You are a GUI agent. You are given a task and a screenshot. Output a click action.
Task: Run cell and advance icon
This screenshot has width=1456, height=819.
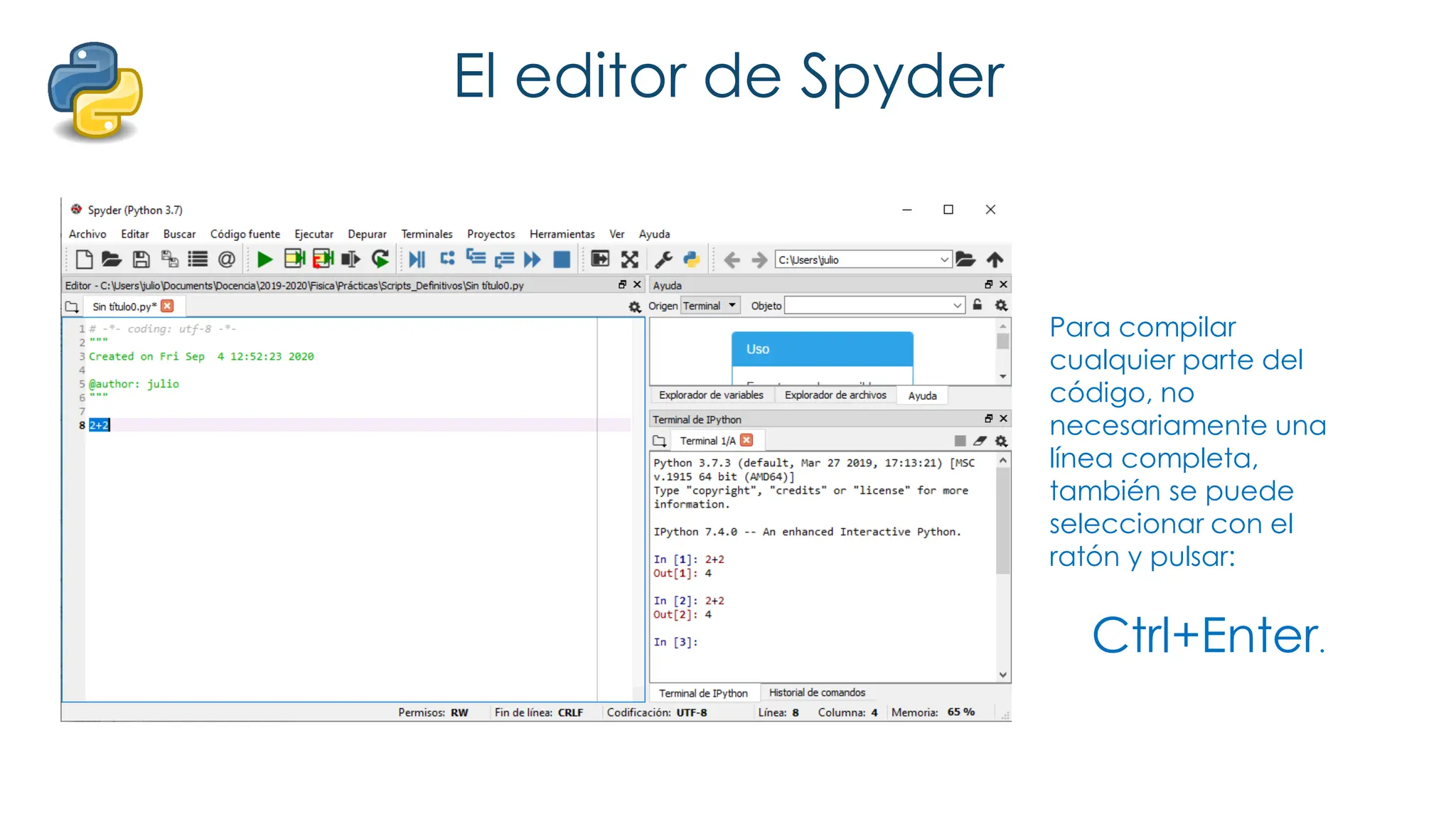point(323,259)
